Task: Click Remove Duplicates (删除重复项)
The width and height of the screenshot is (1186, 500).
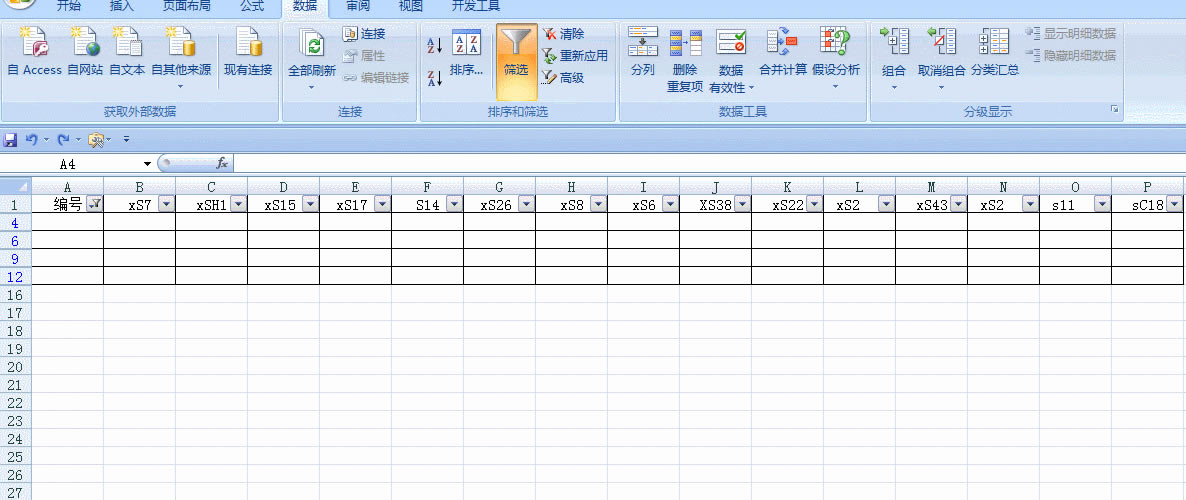Action: 685,61
